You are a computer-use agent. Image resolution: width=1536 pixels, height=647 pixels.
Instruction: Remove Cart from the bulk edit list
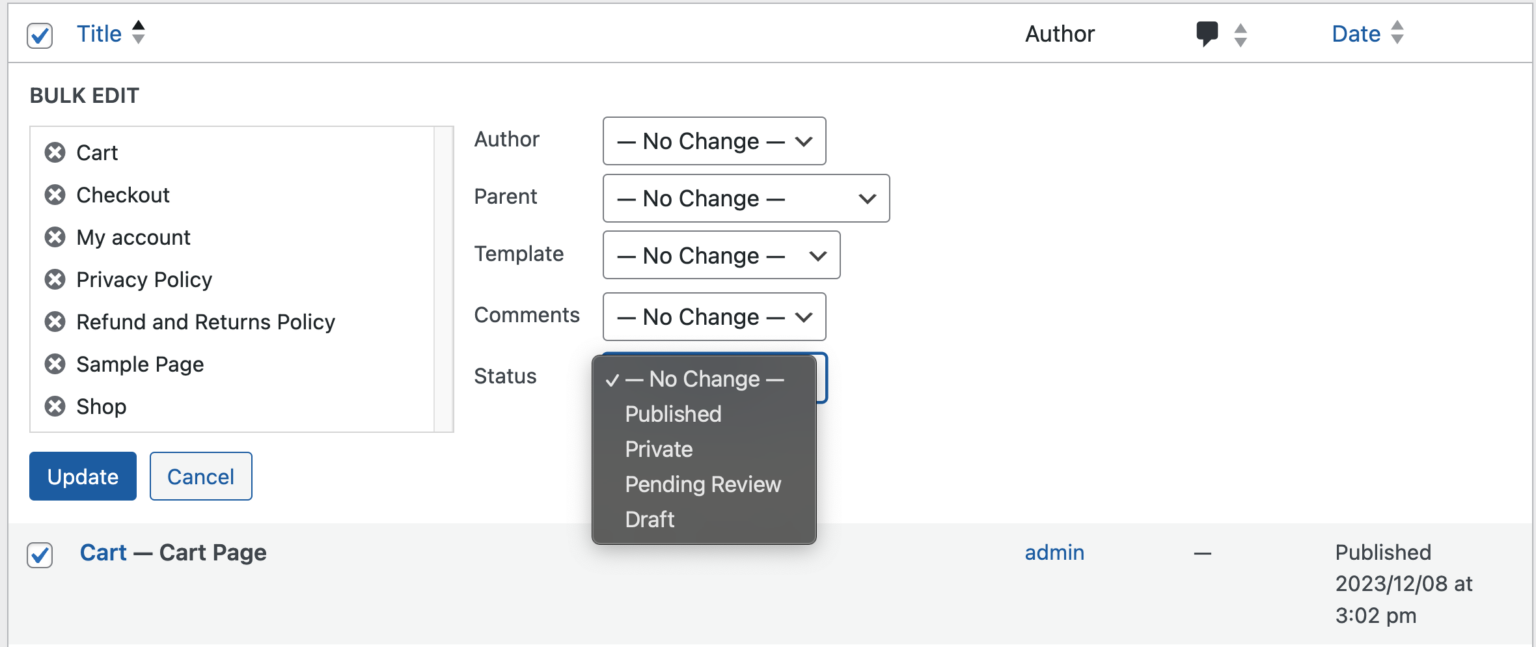click(x=55, y=152)
